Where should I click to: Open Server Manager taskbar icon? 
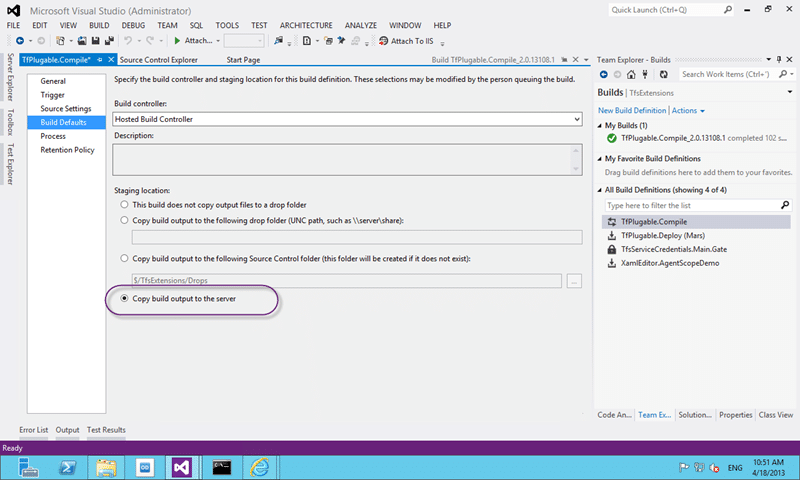[28, 467]
